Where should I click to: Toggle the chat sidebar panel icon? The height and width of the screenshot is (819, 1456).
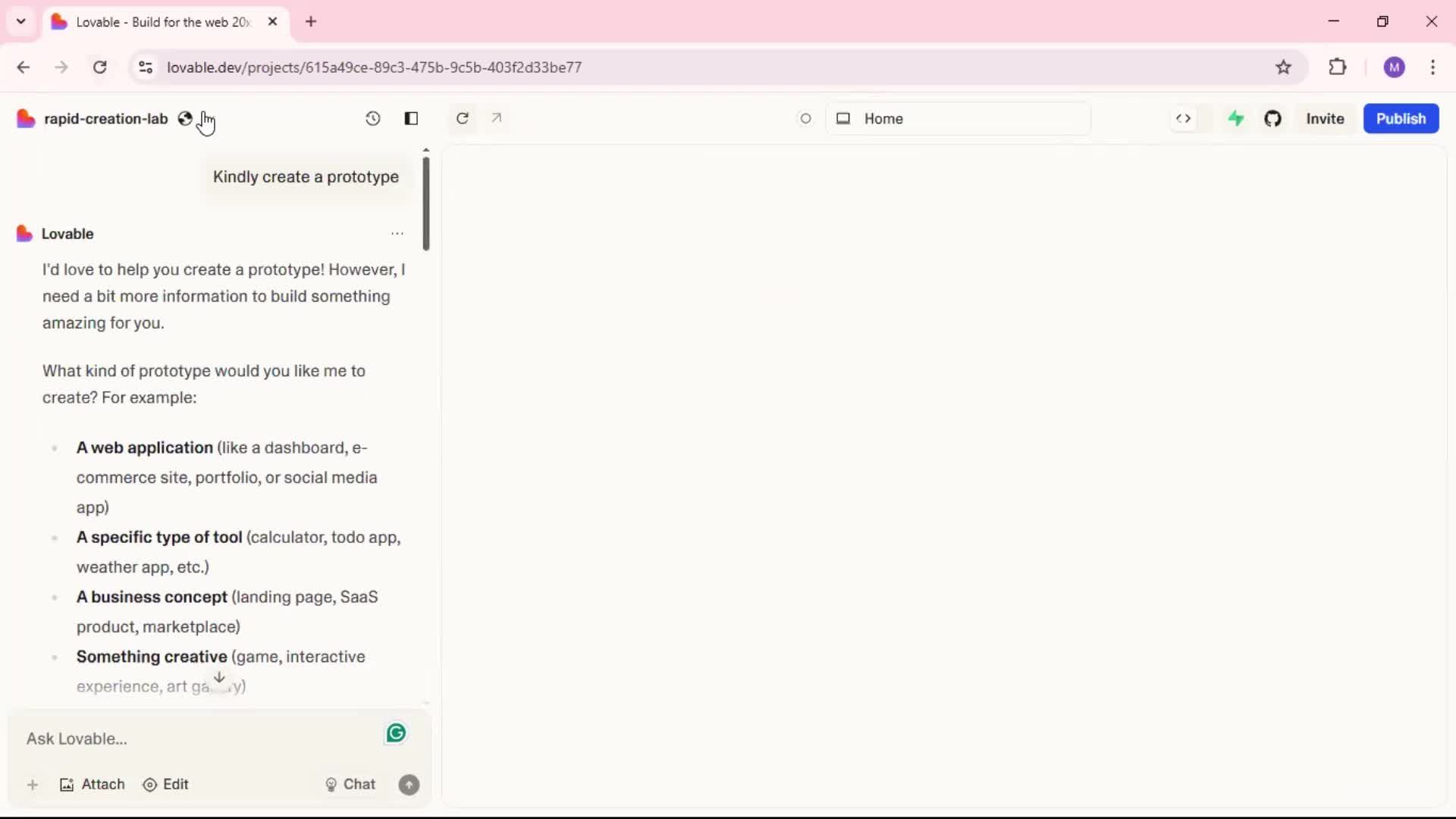coord(411,118)
